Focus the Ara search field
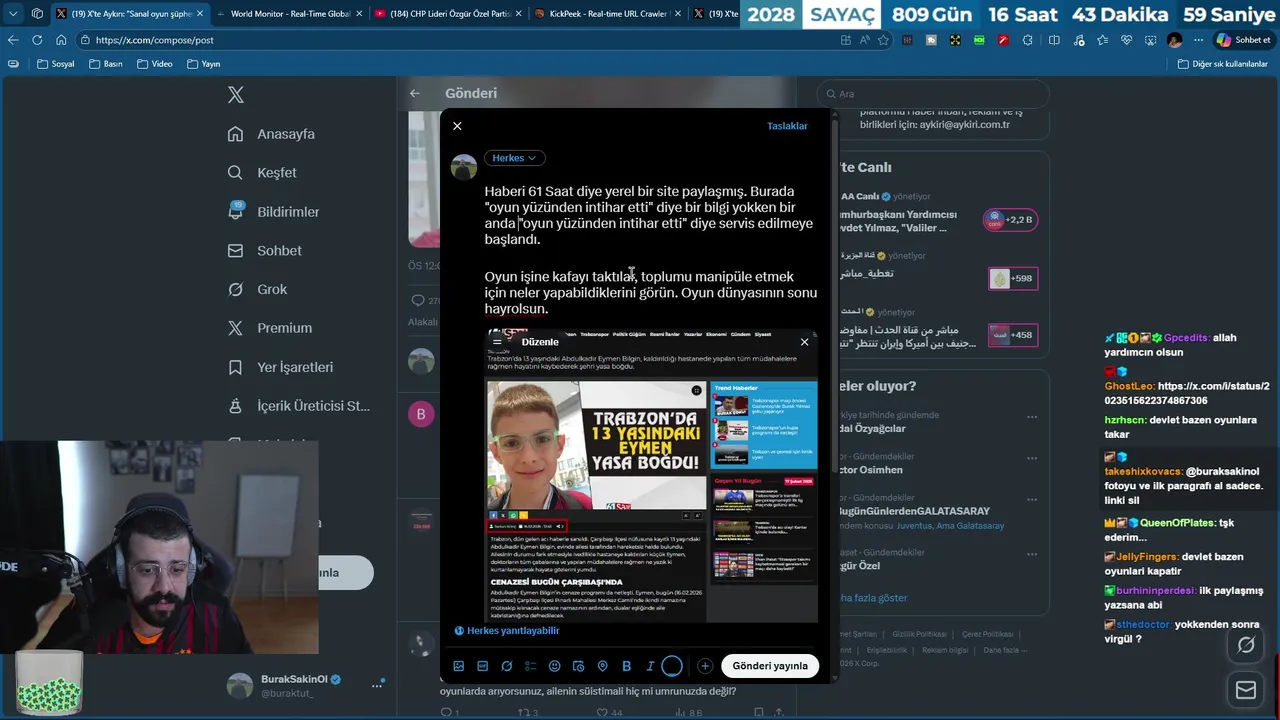The image size is (1280, 720). [x=933, y=94]
